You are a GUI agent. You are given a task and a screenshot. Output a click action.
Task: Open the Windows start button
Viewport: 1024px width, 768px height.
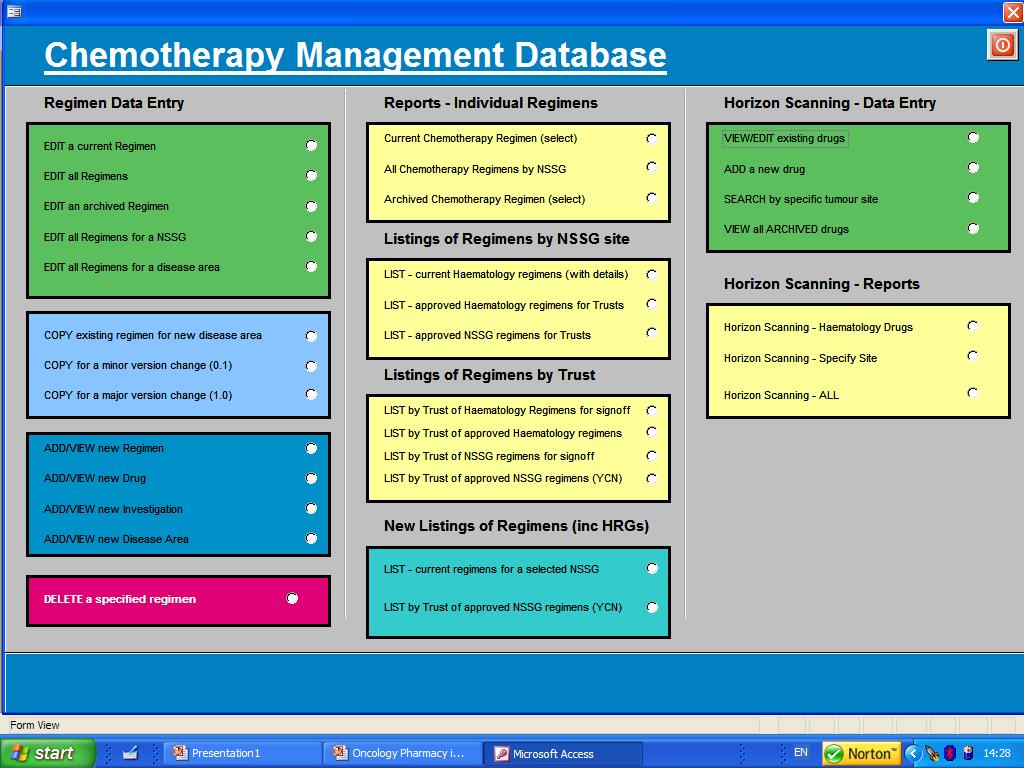click(x=47, y=753)
